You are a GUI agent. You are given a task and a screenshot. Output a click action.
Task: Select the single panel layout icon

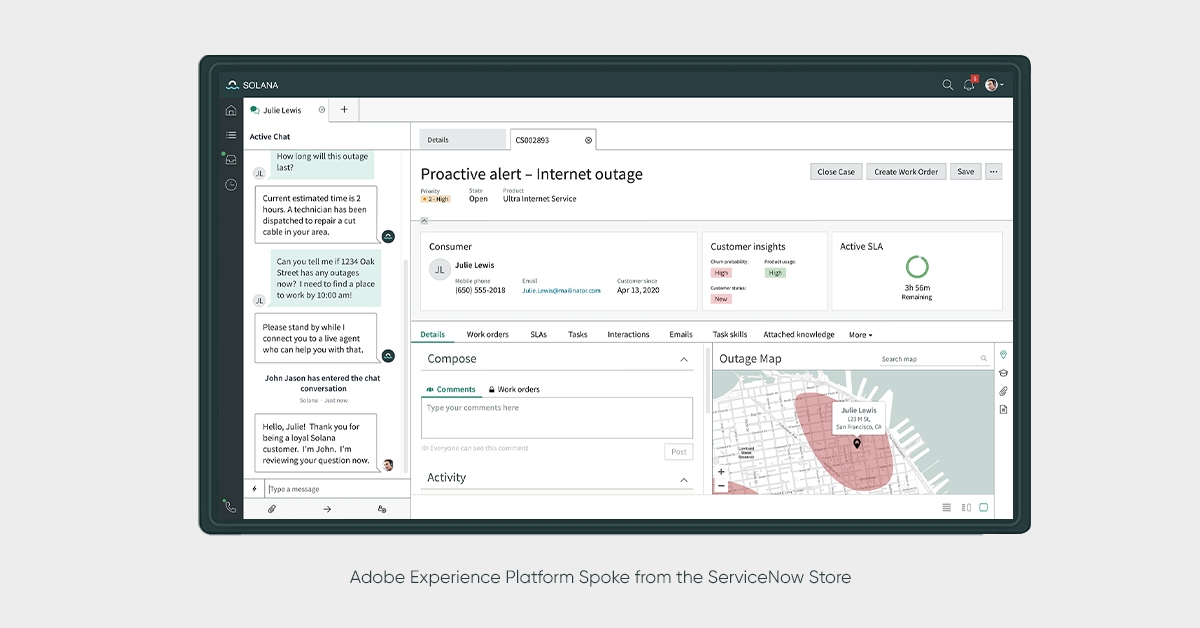984,507
